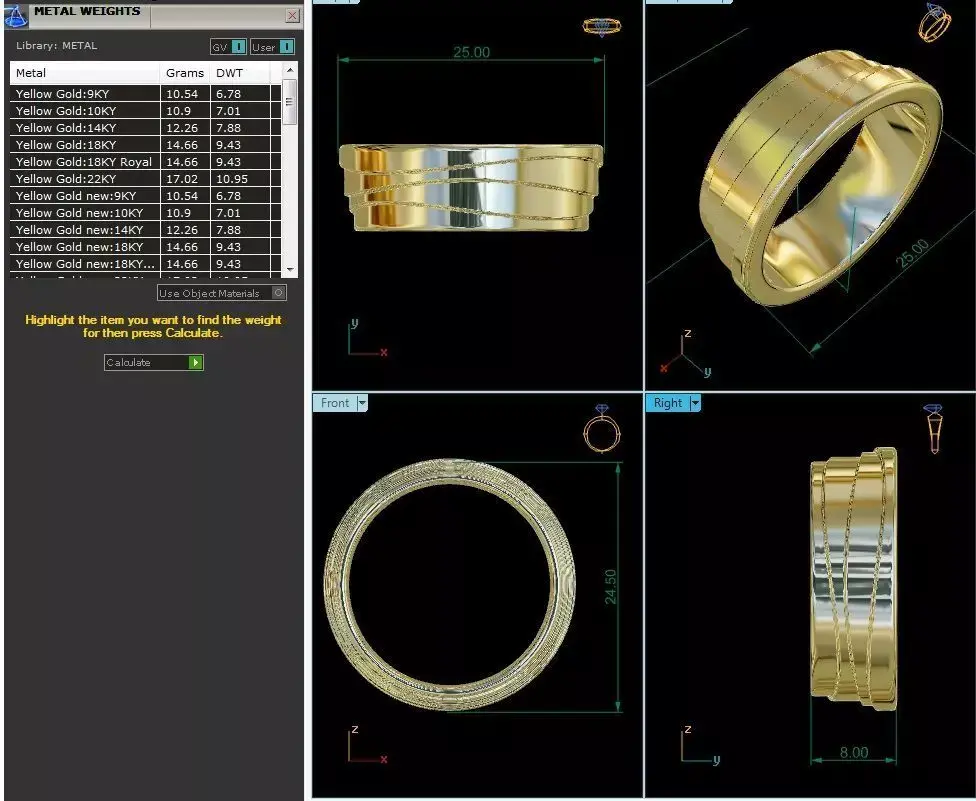Select the Yellow Gold new:18KY row
The height and width of the screenshot is (801, 976).
click(x=145, y=246)
